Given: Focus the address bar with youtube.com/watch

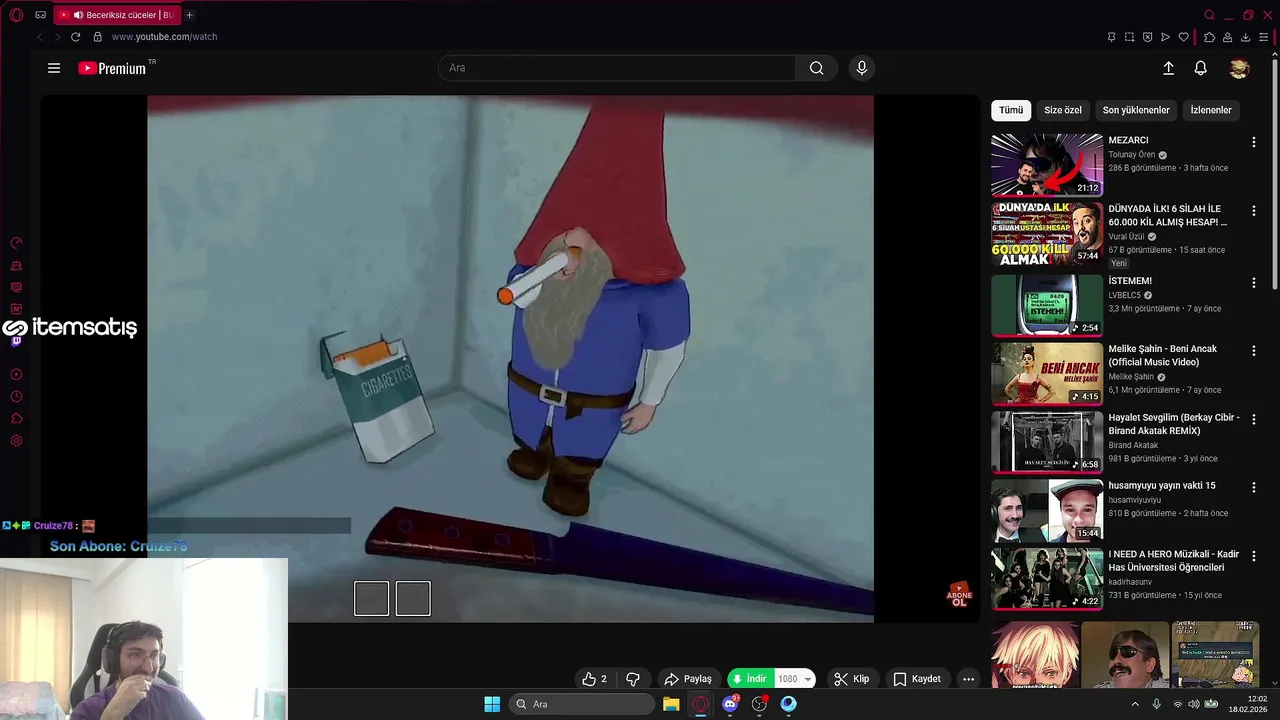Looking at the screenshot, I should (x=164, y=37).
